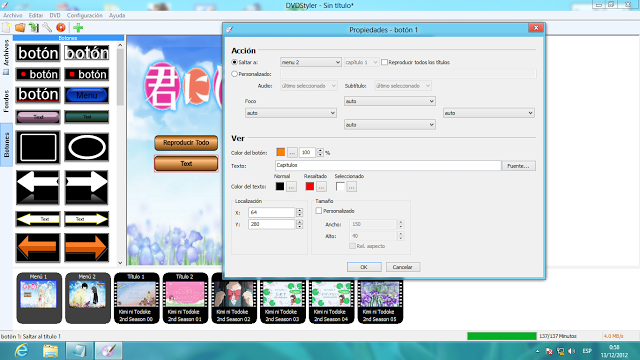Click the ESP language indicator
The width and height of the screenshot is (640, 360).
pos(587,351)
